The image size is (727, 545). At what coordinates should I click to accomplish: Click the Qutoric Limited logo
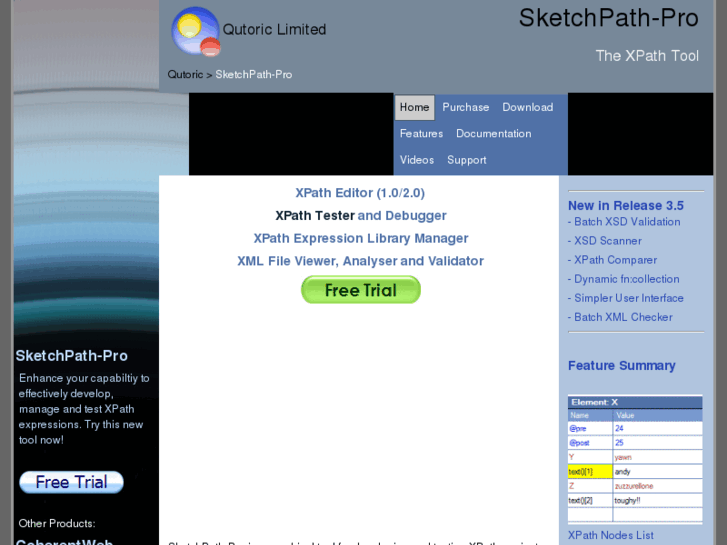point(196,32)
